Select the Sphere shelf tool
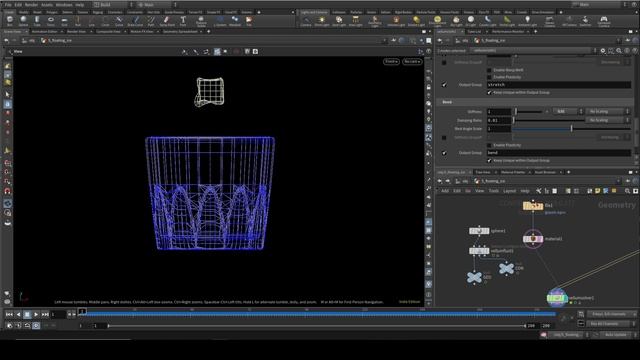Screen dimensions: 640x360 [23, 21]
